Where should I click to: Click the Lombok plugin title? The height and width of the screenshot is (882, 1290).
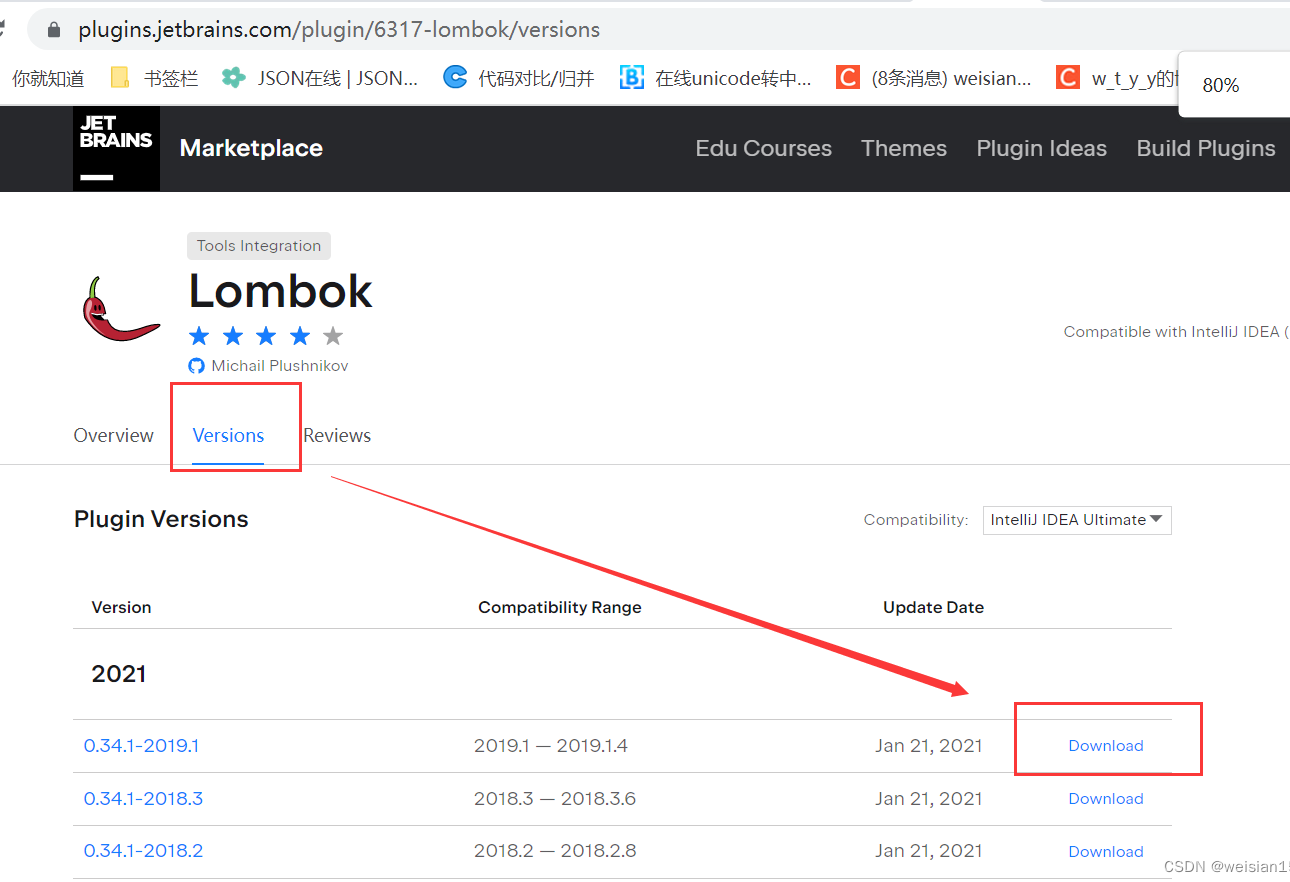[280, 291]
